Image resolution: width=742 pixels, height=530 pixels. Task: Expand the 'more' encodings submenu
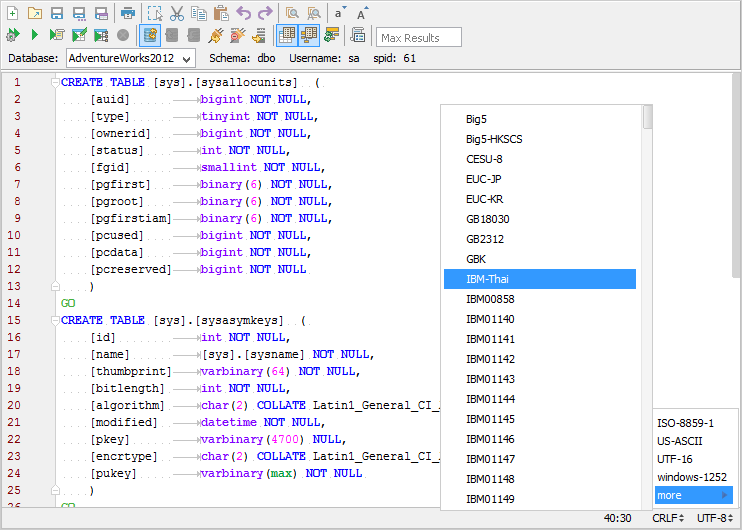[x=694, y=495]
